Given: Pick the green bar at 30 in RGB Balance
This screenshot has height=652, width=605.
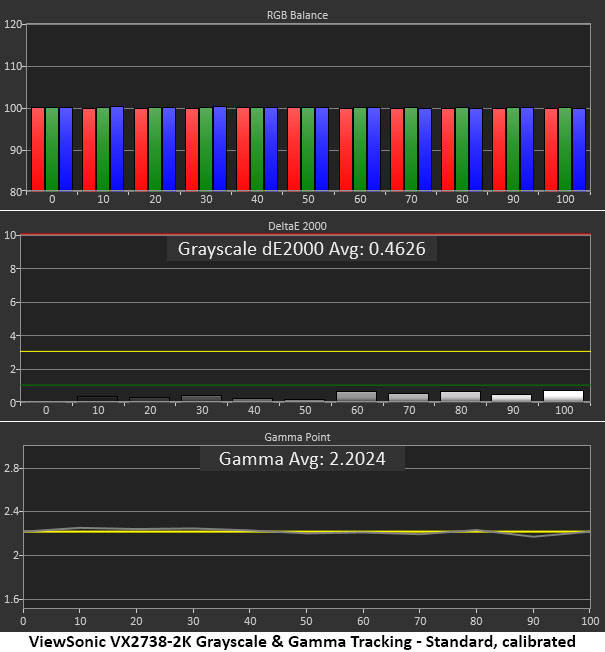Looking at the screenshot, I should coord(206,149).
